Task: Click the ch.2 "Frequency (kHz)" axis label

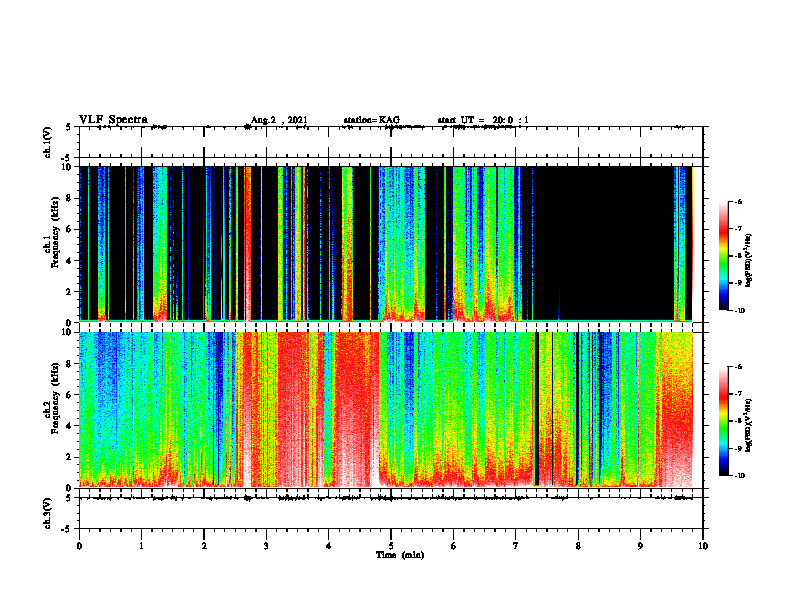Action: [55, 398]
